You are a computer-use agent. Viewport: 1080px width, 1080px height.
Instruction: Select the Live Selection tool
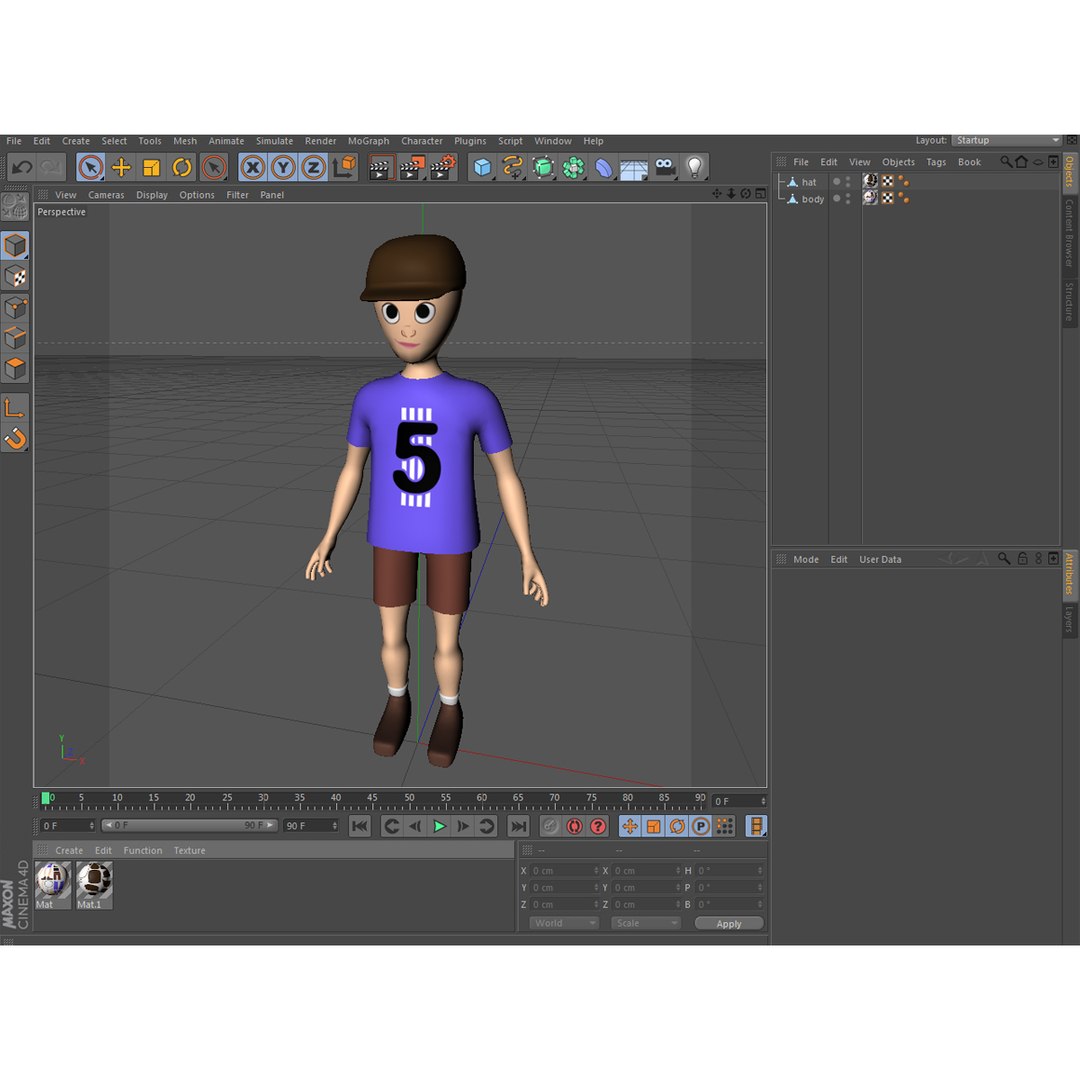(91, 167)
